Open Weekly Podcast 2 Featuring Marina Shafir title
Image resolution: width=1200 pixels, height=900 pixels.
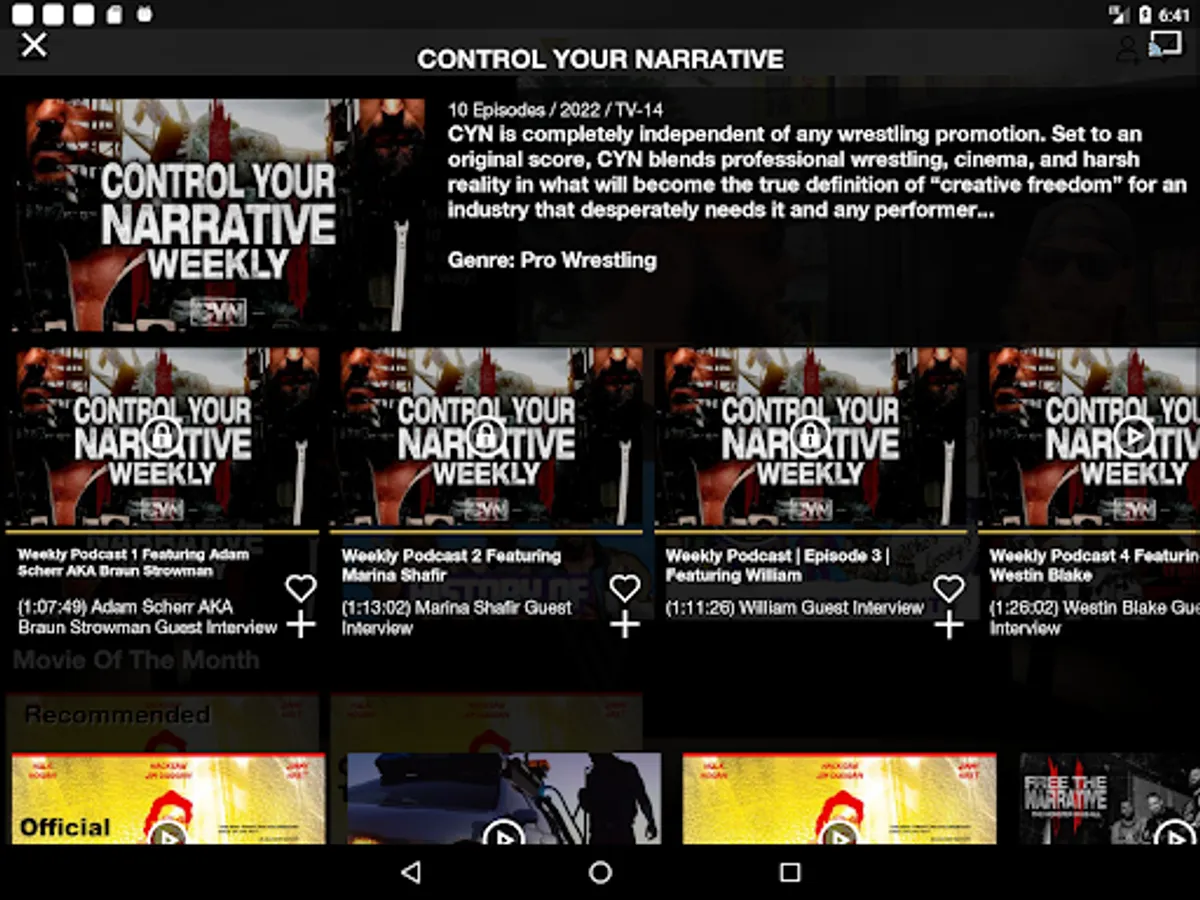point(451,565)
